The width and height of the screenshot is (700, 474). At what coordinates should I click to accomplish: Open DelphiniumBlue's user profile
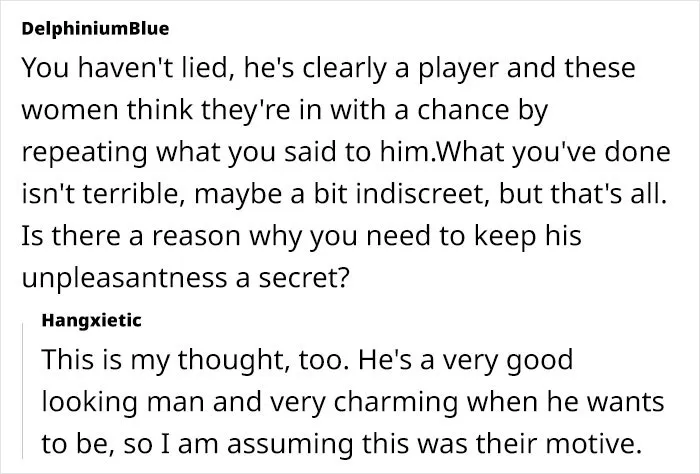(x=95, y=29)
